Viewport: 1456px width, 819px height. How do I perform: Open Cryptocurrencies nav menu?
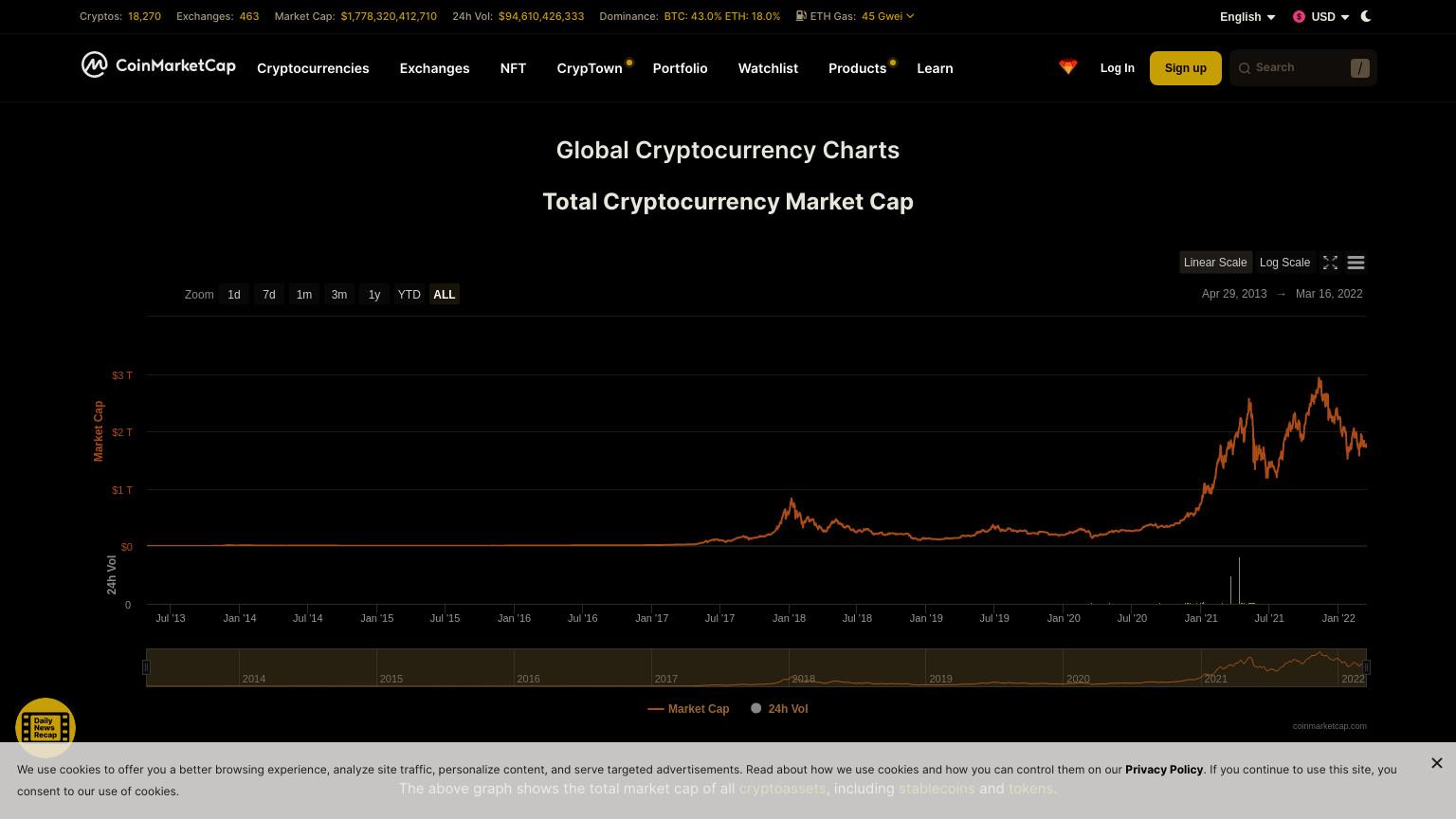point(313,68)
